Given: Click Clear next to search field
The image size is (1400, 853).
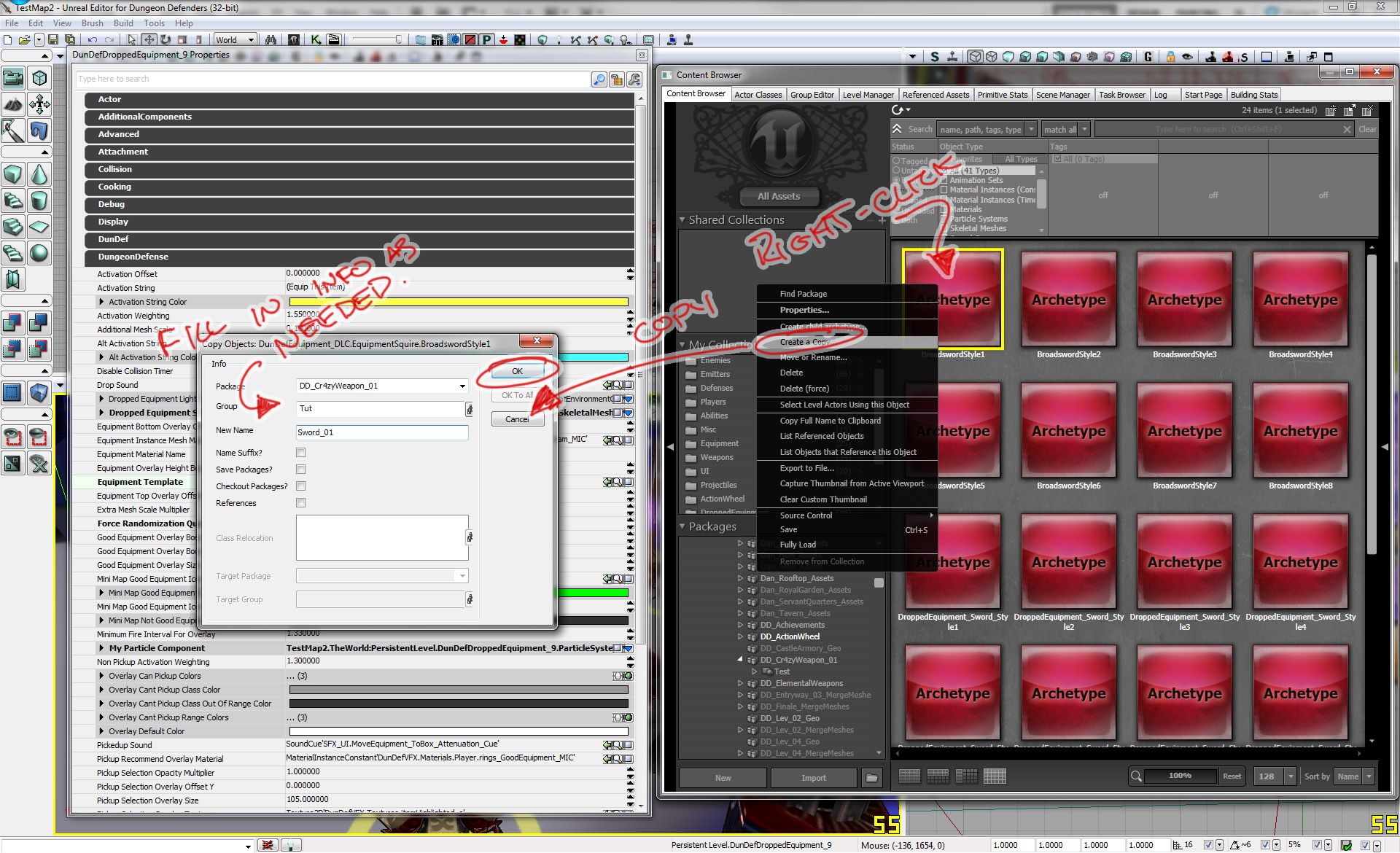Looking at the screenshot, I should click(x=1367, y=129).
